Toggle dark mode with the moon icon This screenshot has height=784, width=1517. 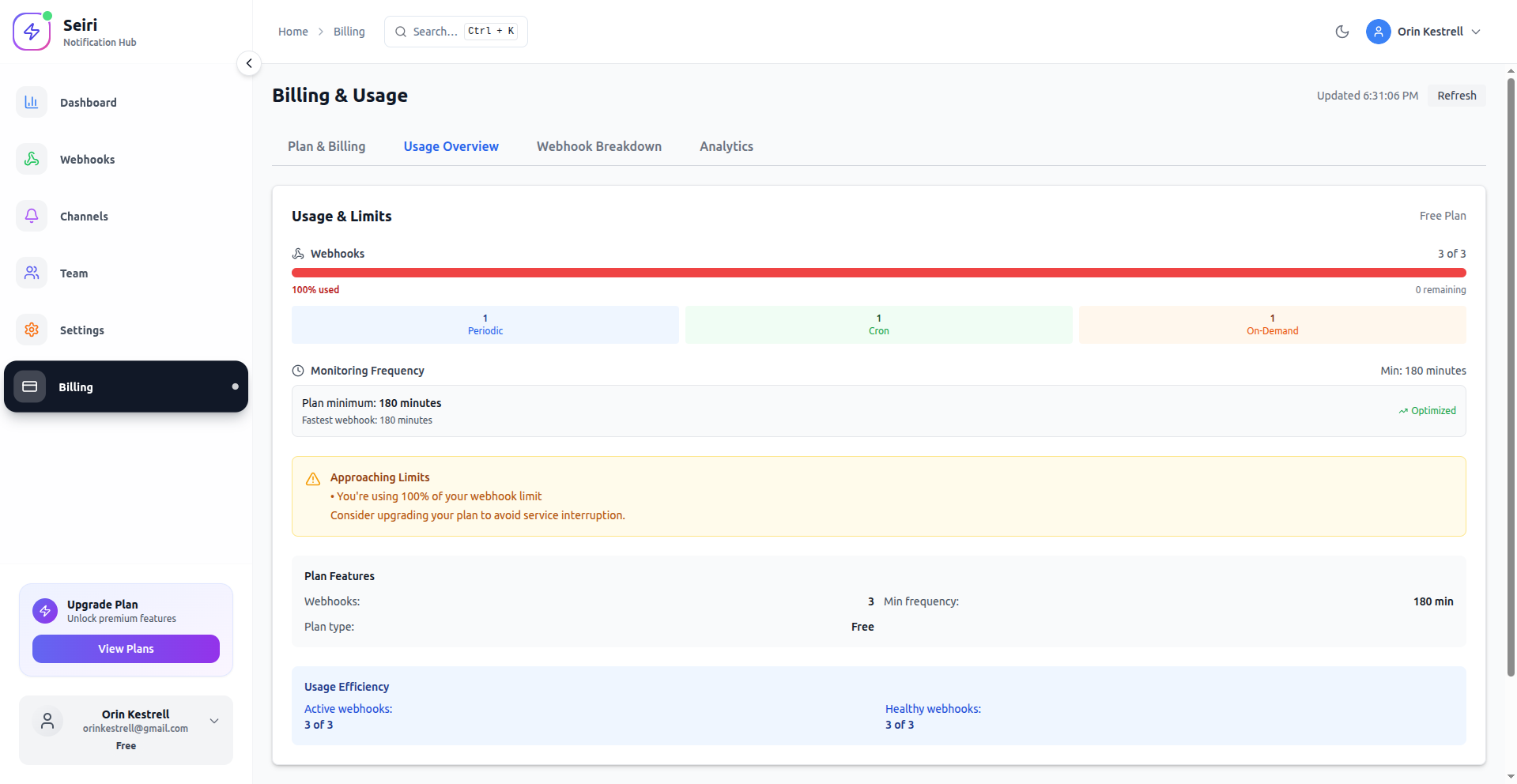1342,32
